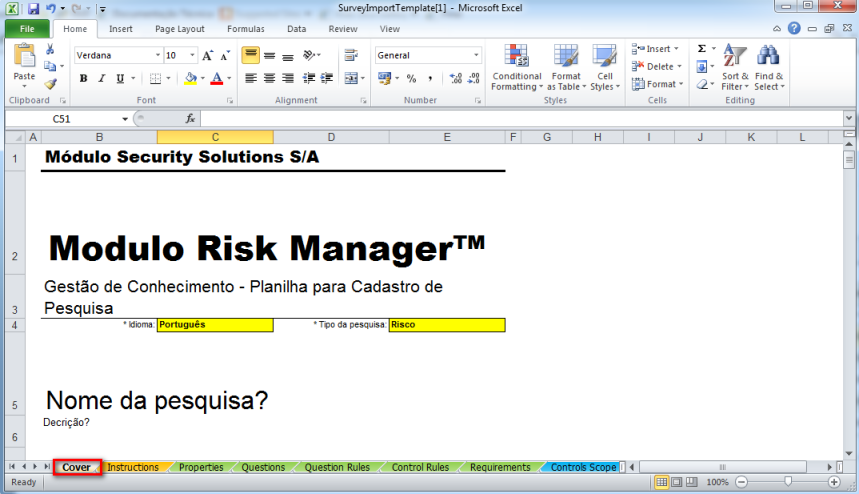Select column C header
The image size is (859, 494).
coord(215,137)
